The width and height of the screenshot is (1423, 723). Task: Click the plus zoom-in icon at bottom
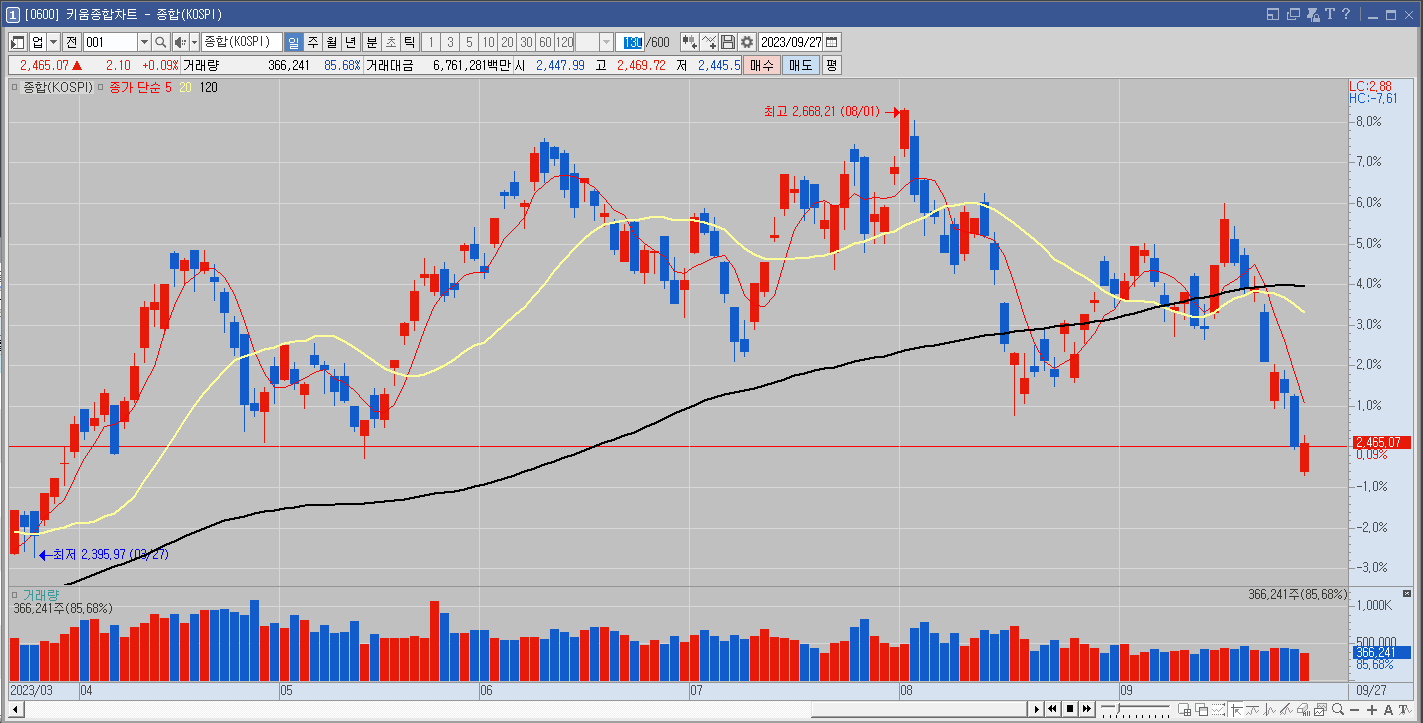[1372, 709]
